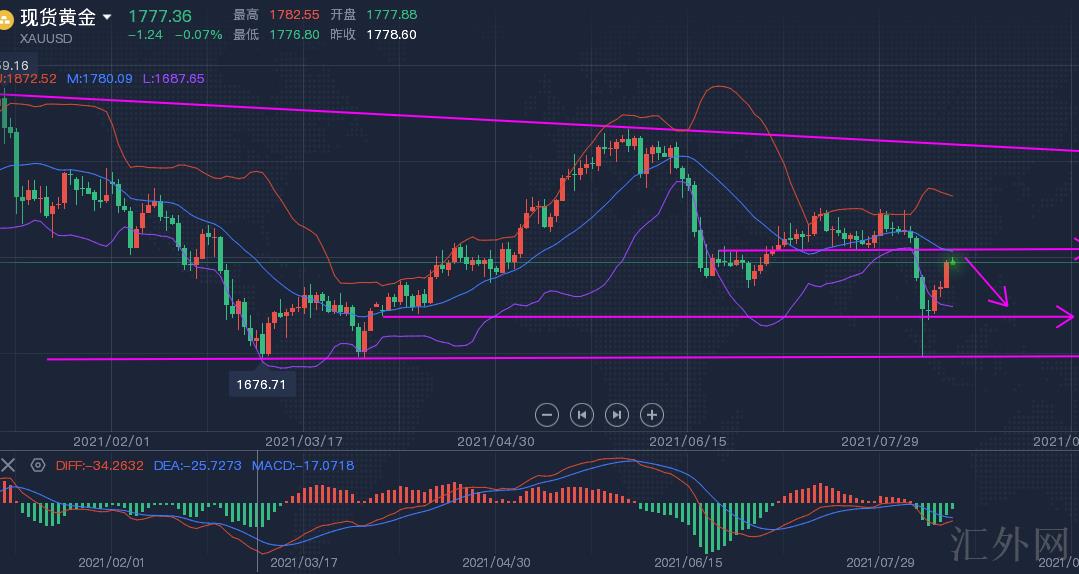Select 2021/06/15 on main chart time axis

(x=686, y=441)
